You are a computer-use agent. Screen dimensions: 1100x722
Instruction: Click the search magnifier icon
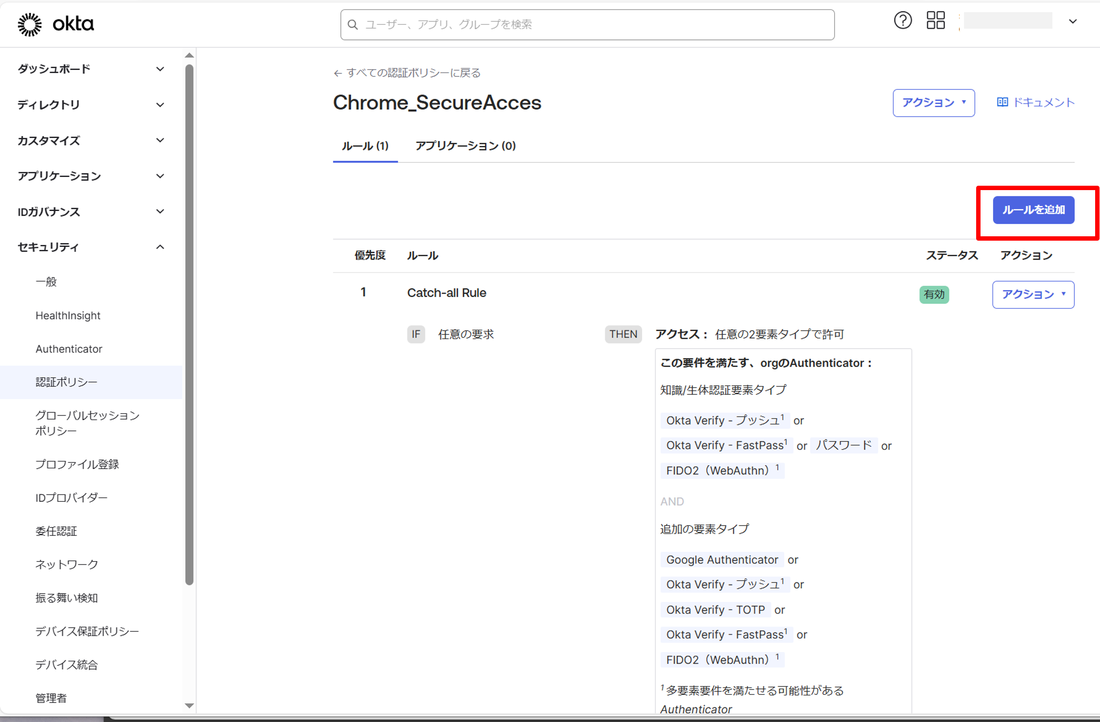point(353,25)
